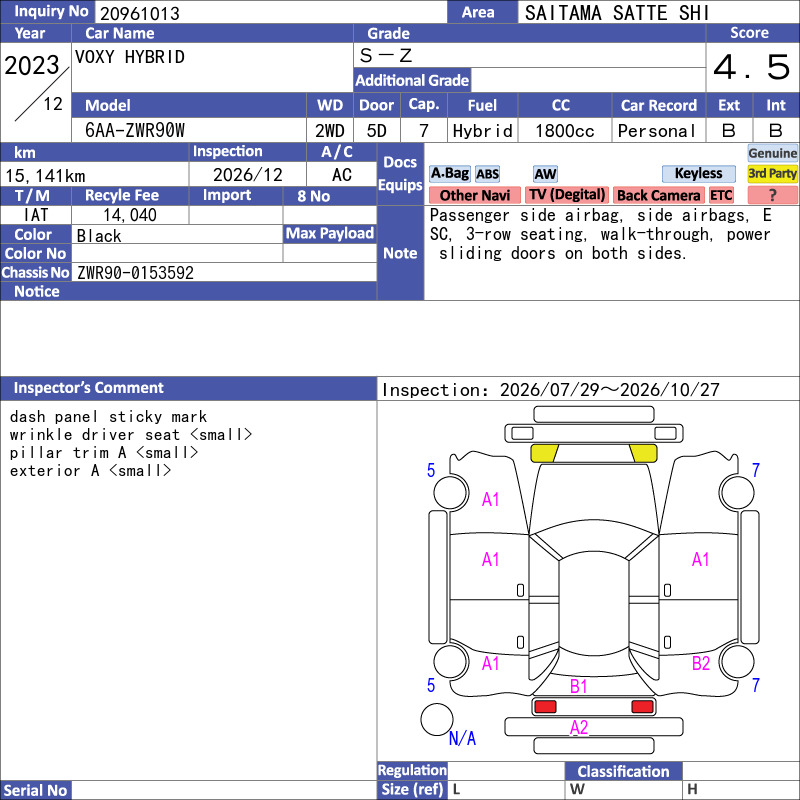Click the Keyless equipment badge
The image size is (800, 800).
pos(698,174)
